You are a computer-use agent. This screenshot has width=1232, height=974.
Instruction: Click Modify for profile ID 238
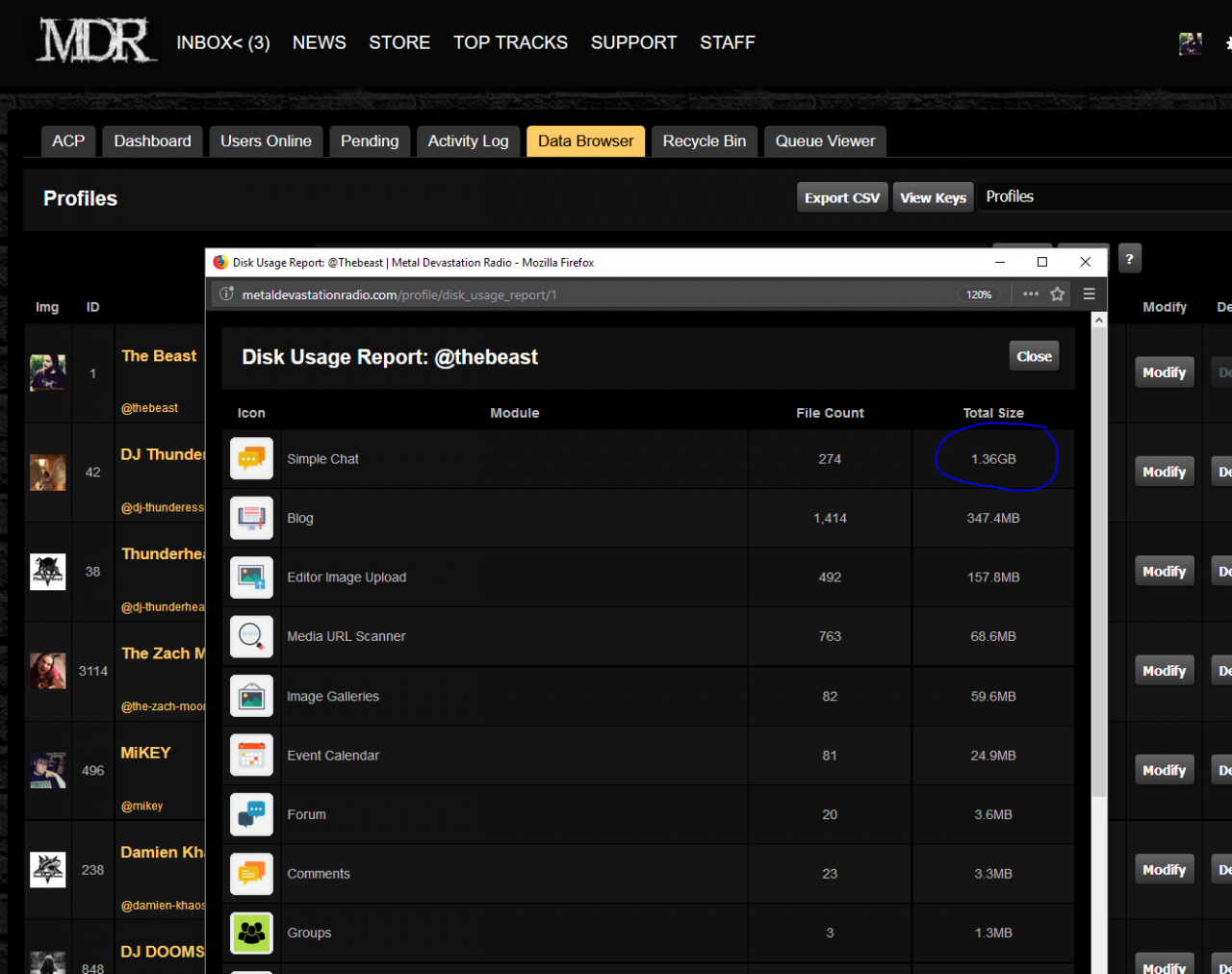pos(1165,870)
